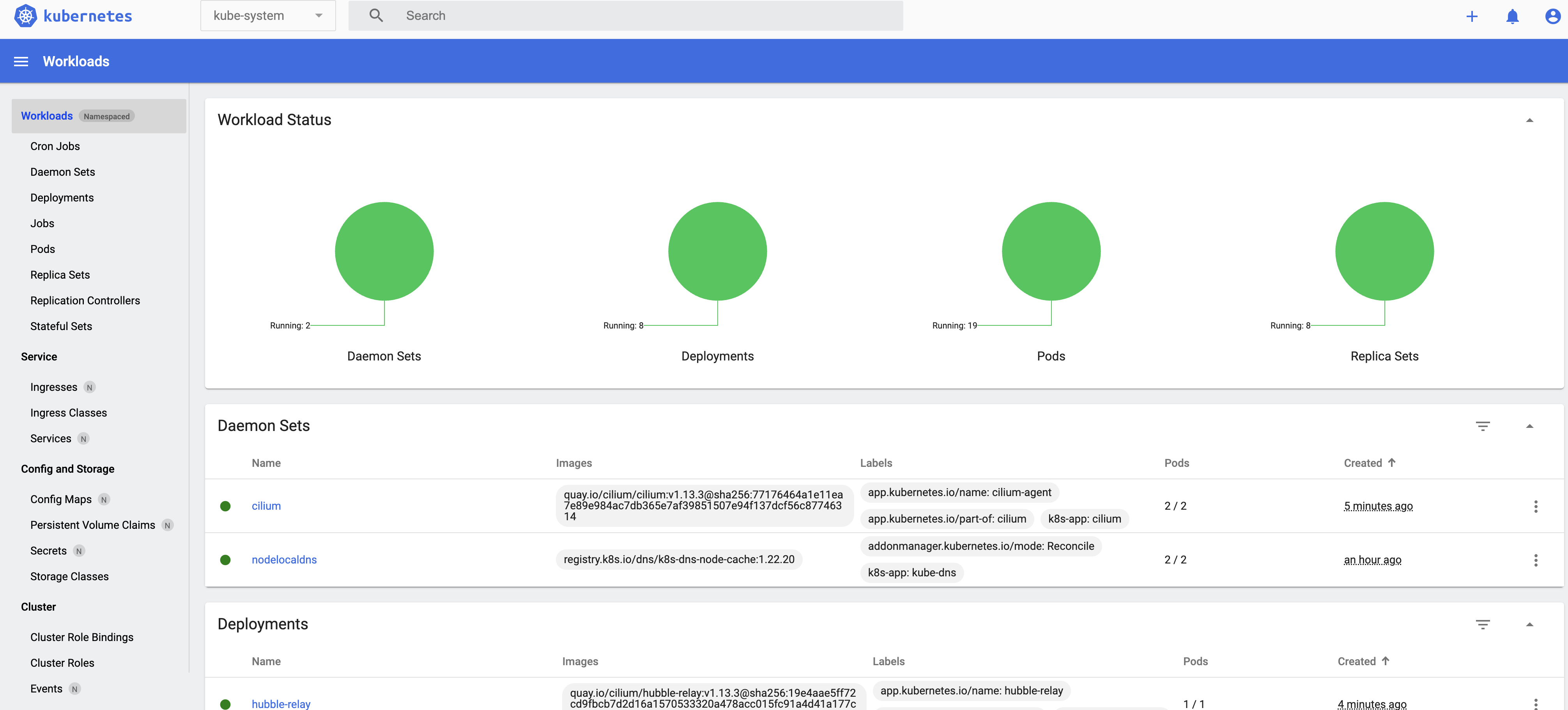Click the k8s-app: cilium label chip
This screenshot has width=1568, height=710.
click(1084, 519)
